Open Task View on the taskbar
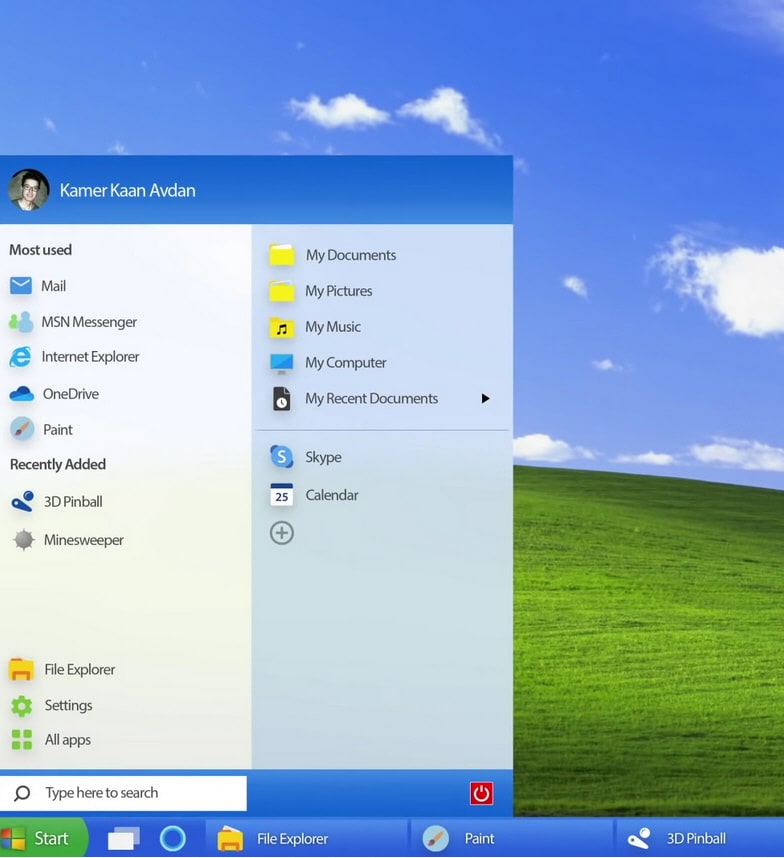The height and width of the screenshot is (858, 784). click(x=123, y=838)
